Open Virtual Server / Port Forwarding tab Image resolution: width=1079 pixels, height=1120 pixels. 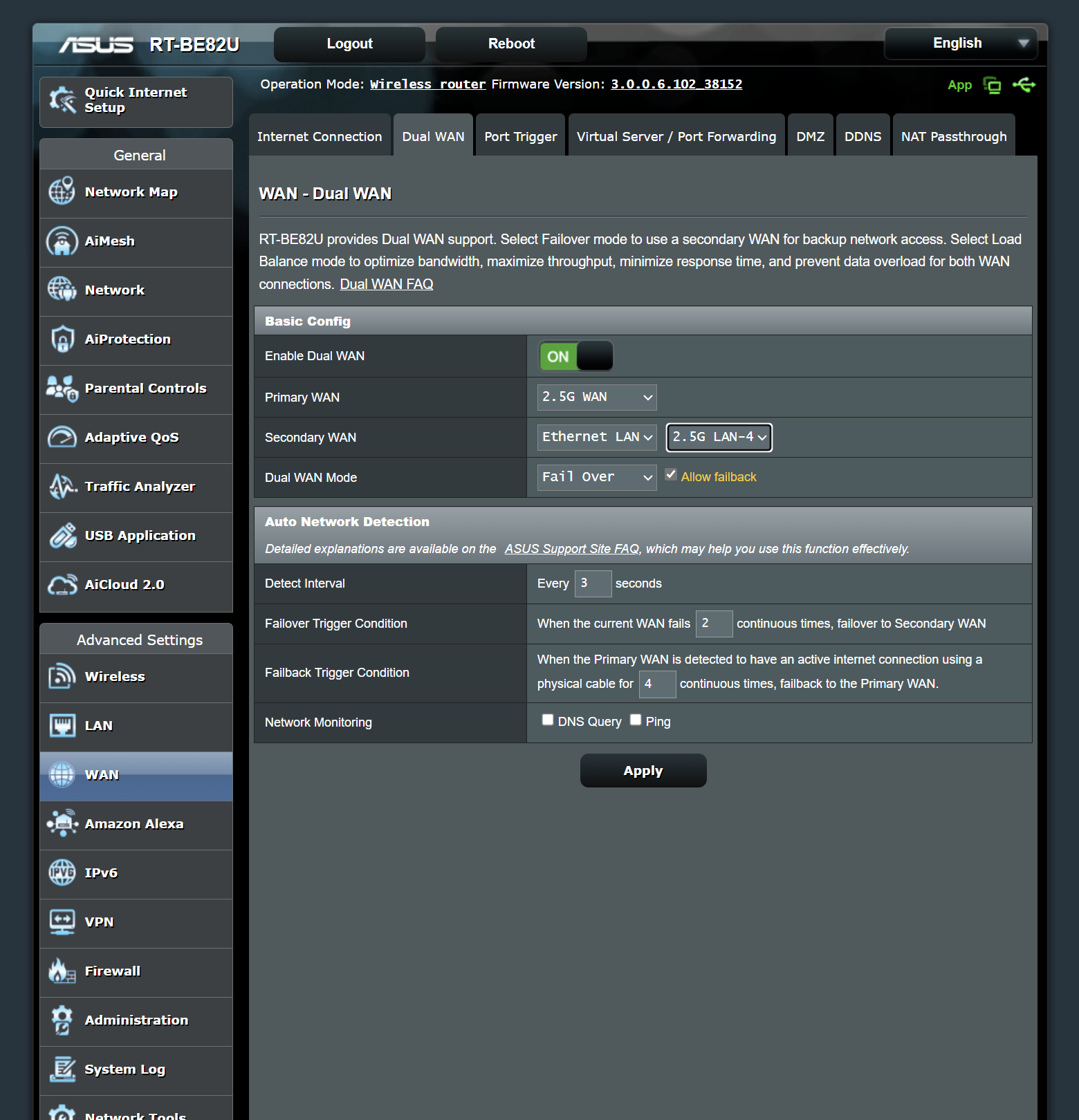click(x=676, y=136)
